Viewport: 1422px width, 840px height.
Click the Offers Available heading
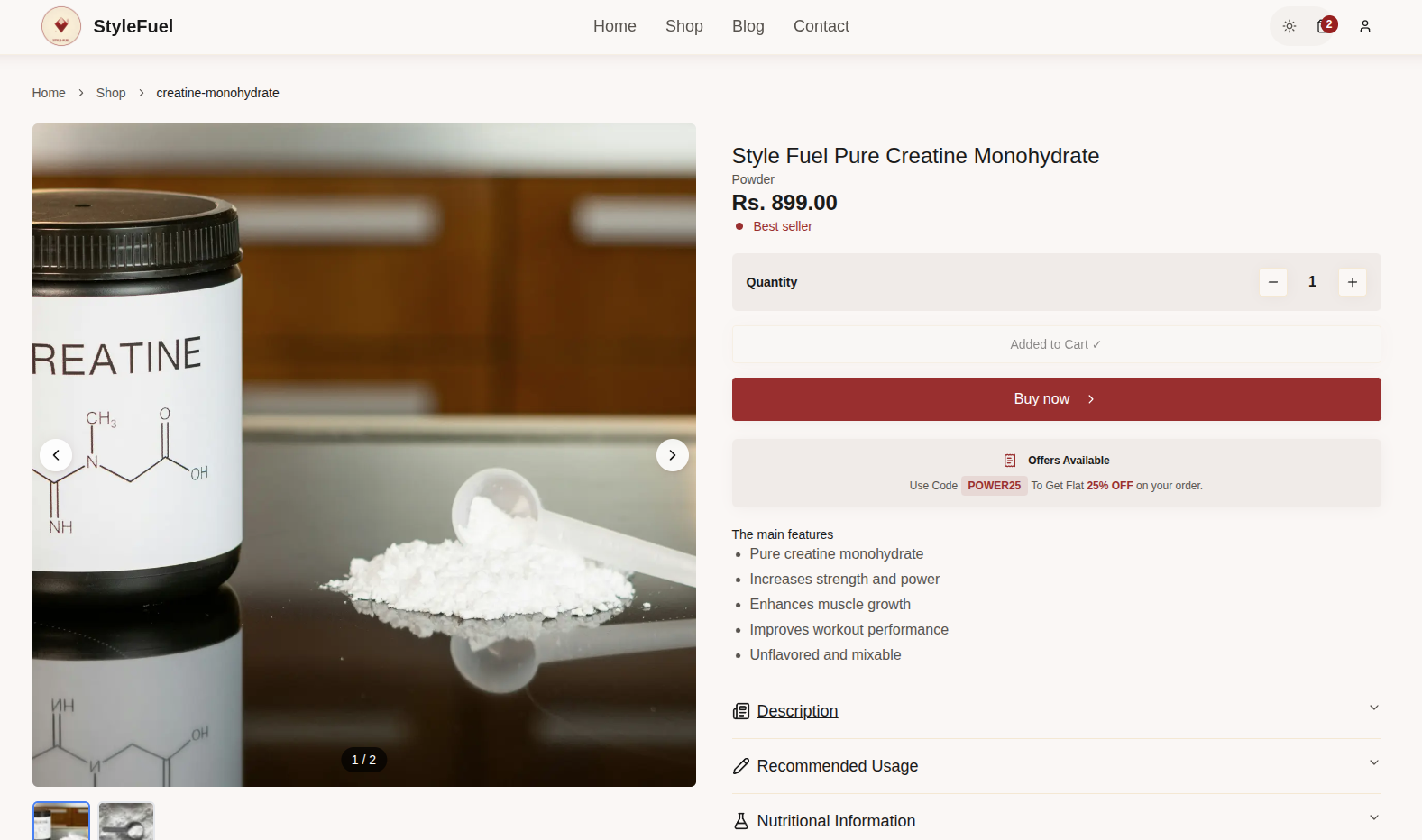(1069, 461)
